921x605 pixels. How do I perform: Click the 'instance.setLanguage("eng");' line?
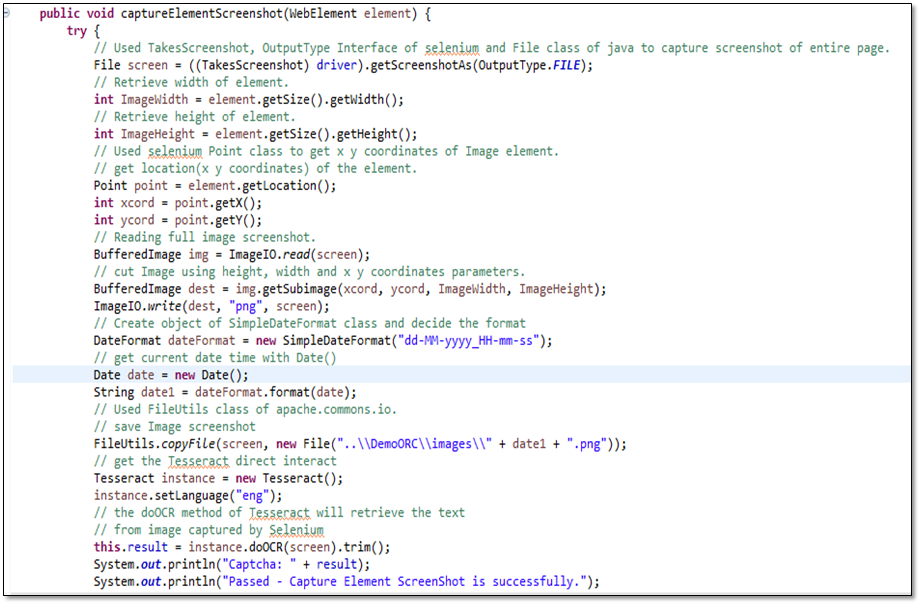click(188, 496)
